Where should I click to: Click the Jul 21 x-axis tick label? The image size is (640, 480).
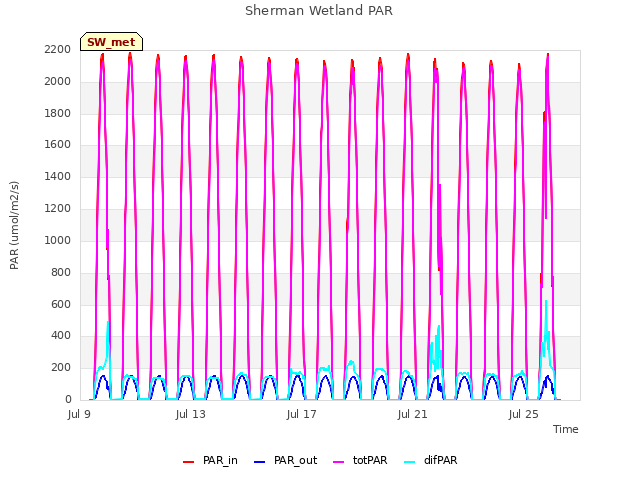[x=413, y=414]
